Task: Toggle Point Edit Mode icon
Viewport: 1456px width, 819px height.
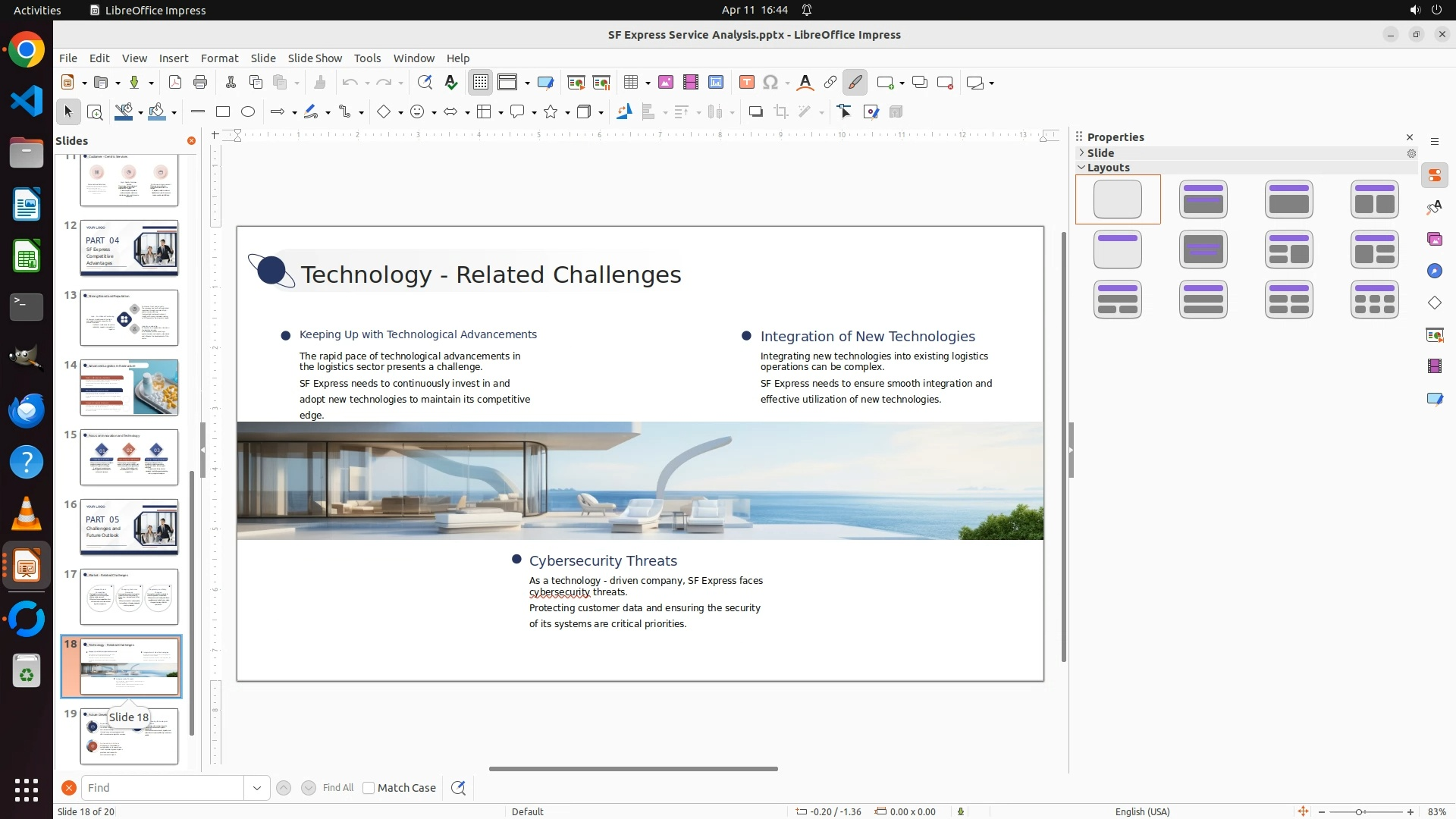Action: point(844,112)
